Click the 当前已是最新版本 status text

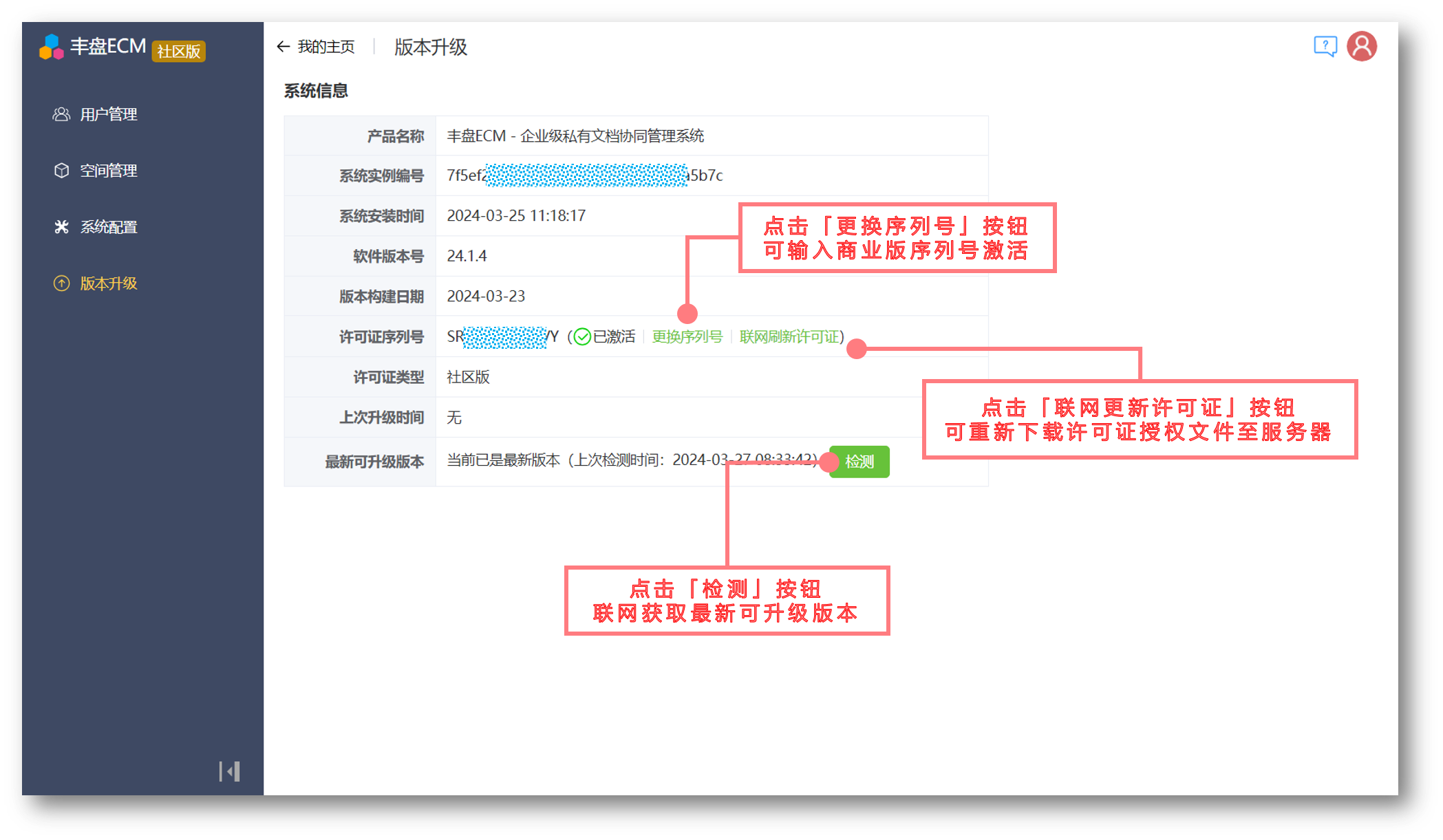point(504,460)
